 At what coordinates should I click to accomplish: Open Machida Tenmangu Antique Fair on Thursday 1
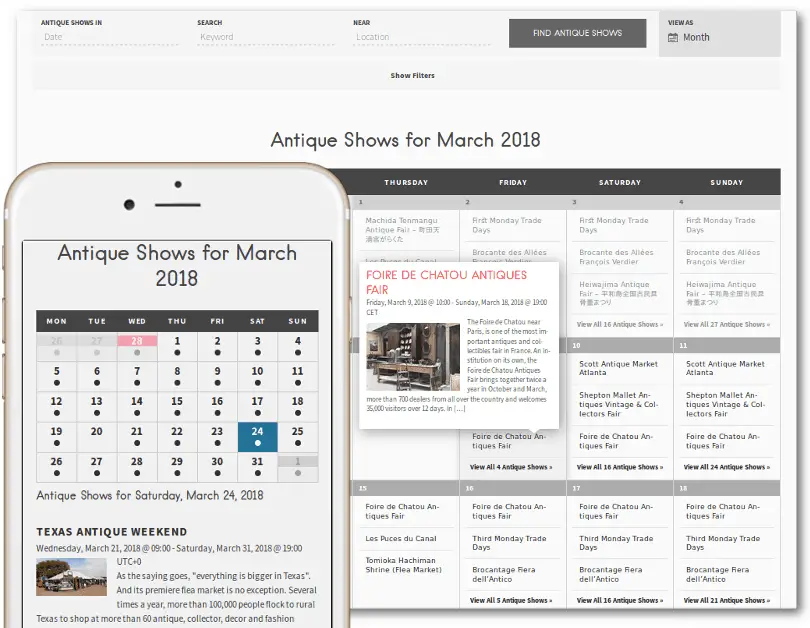tap(402, 230)
